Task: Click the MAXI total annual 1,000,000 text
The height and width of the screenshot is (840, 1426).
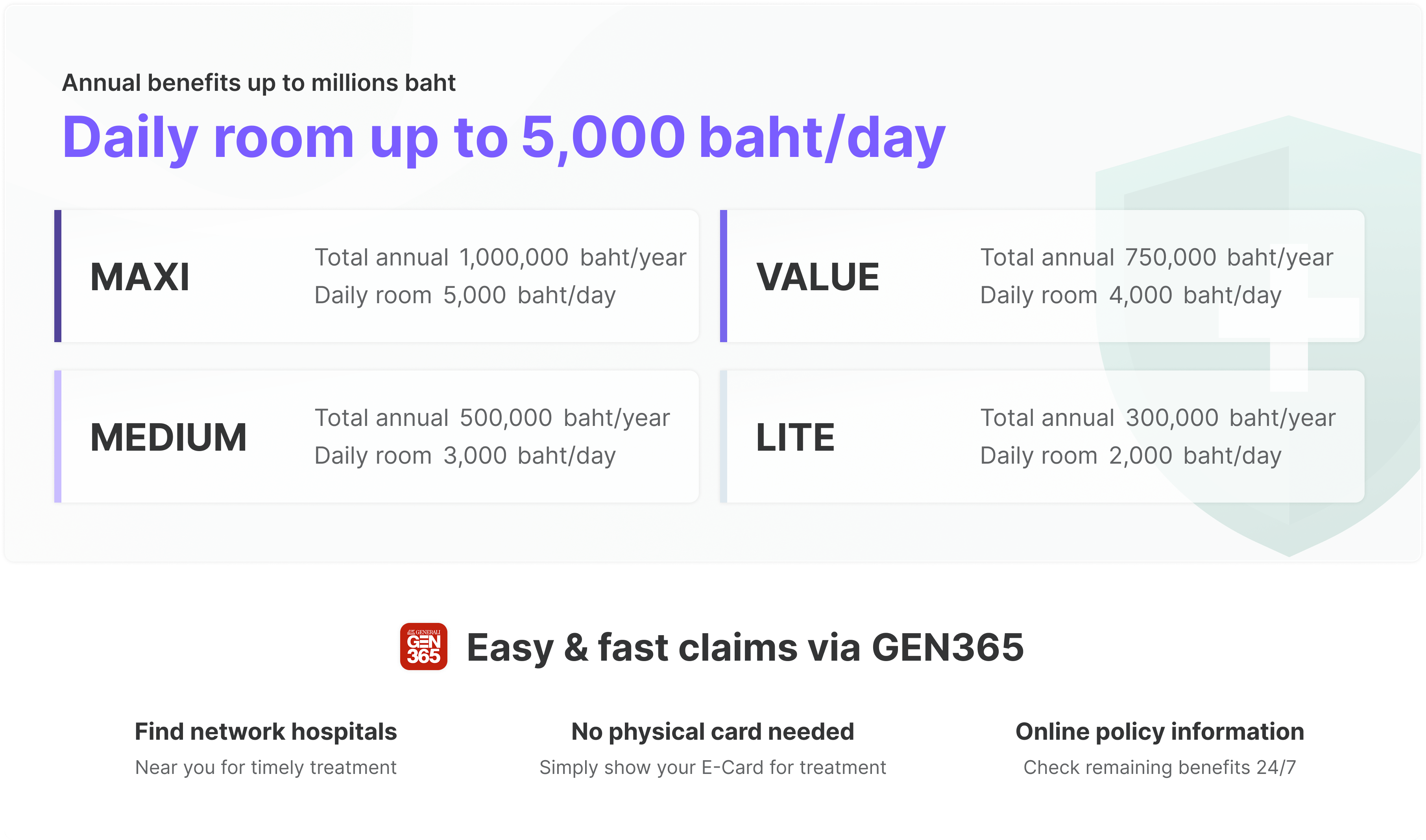Action: point(501,258)
